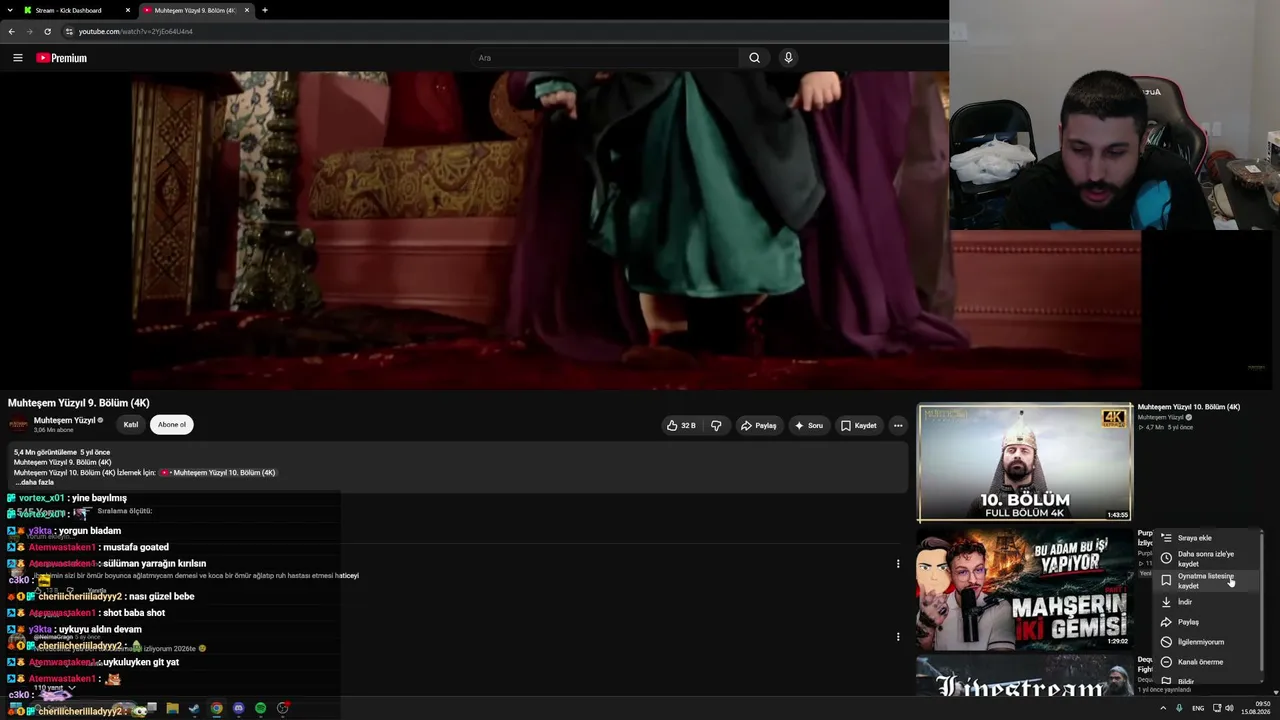Click the Soru ask button
1280x720 pixels.
pyautogui.click(x=809, y=425)
